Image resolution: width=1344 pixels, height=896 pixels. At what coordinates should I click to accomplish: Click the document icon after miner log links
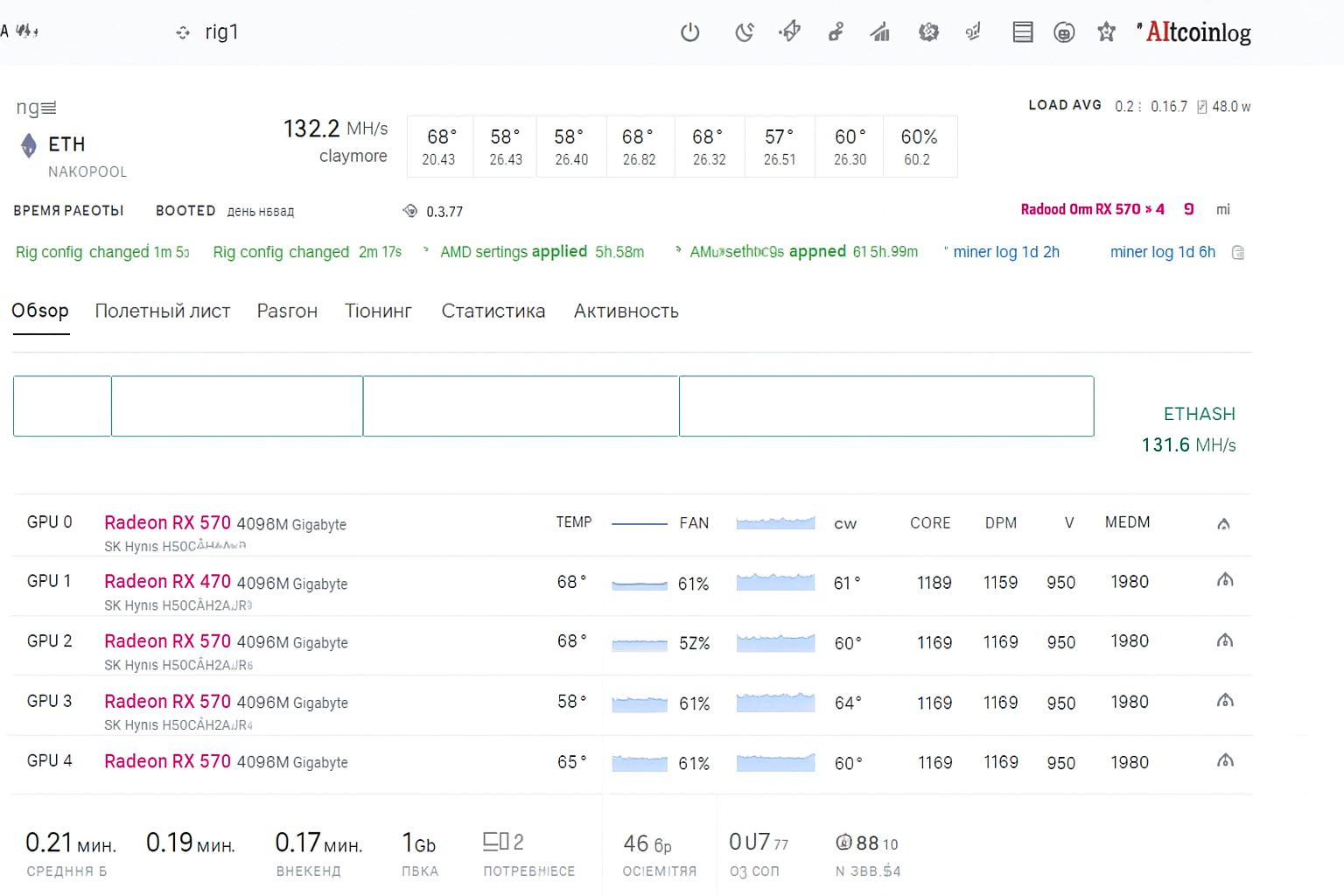point(1237,253)
